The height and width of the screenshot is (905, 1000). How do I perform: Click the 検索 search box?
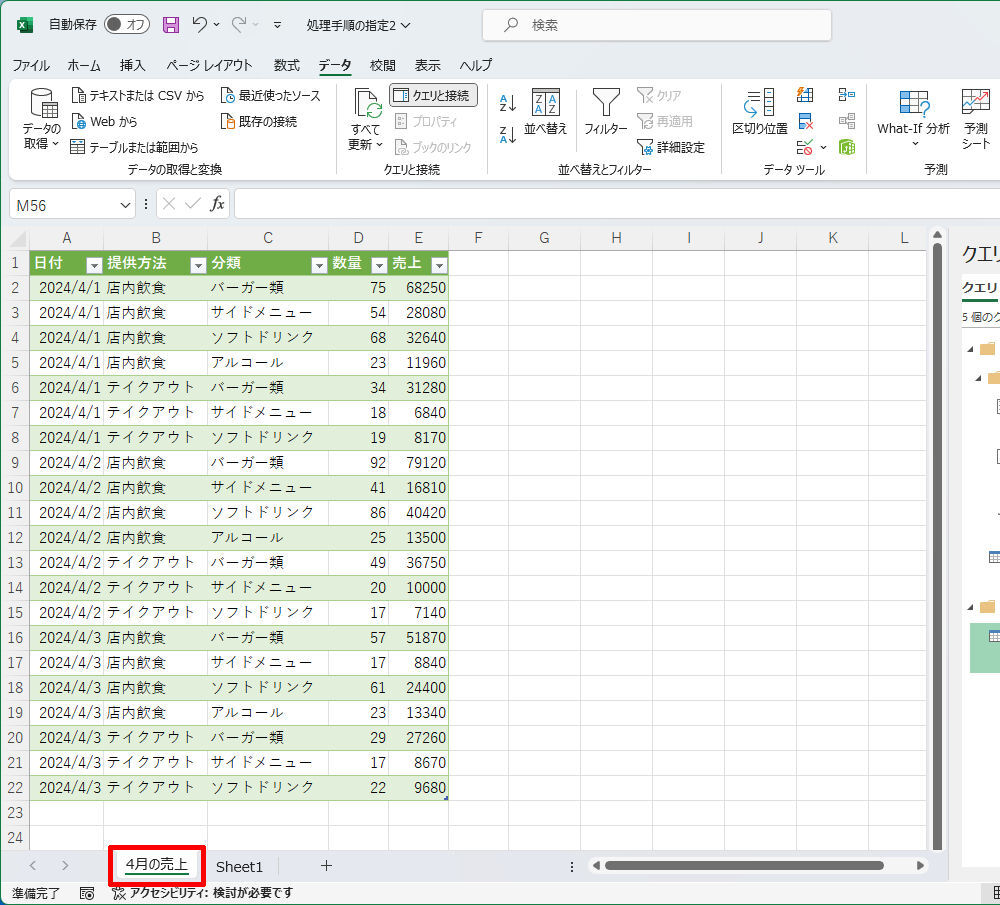[x=656, y=25]
